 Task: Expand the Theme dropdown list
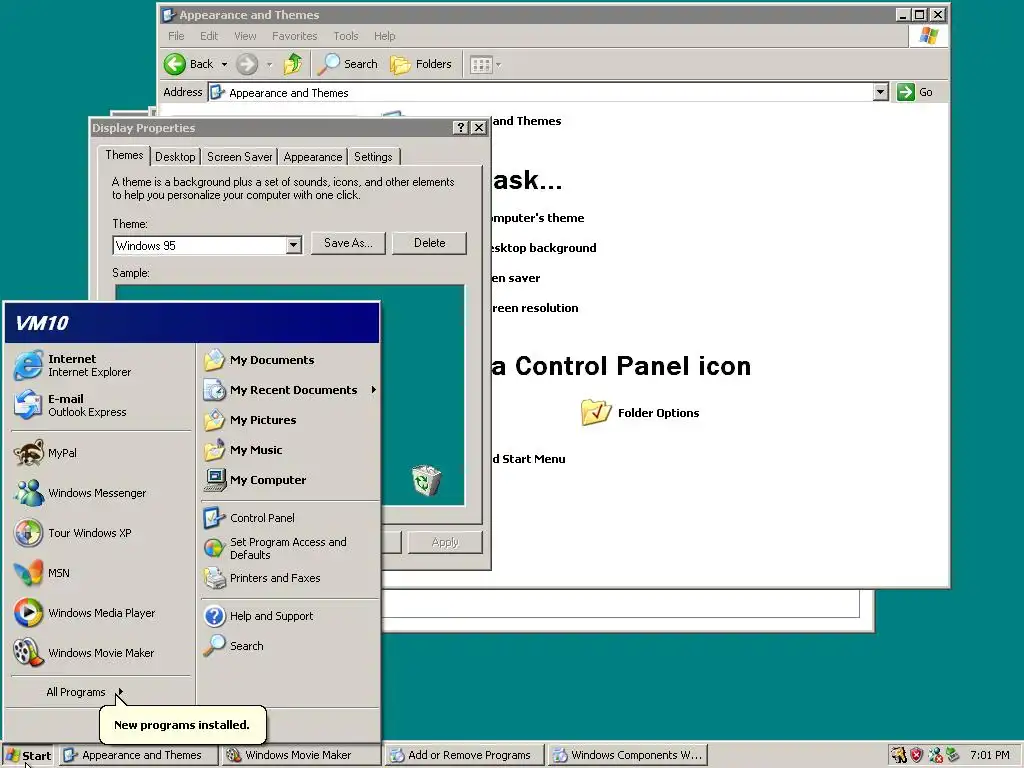pos(293,246)
